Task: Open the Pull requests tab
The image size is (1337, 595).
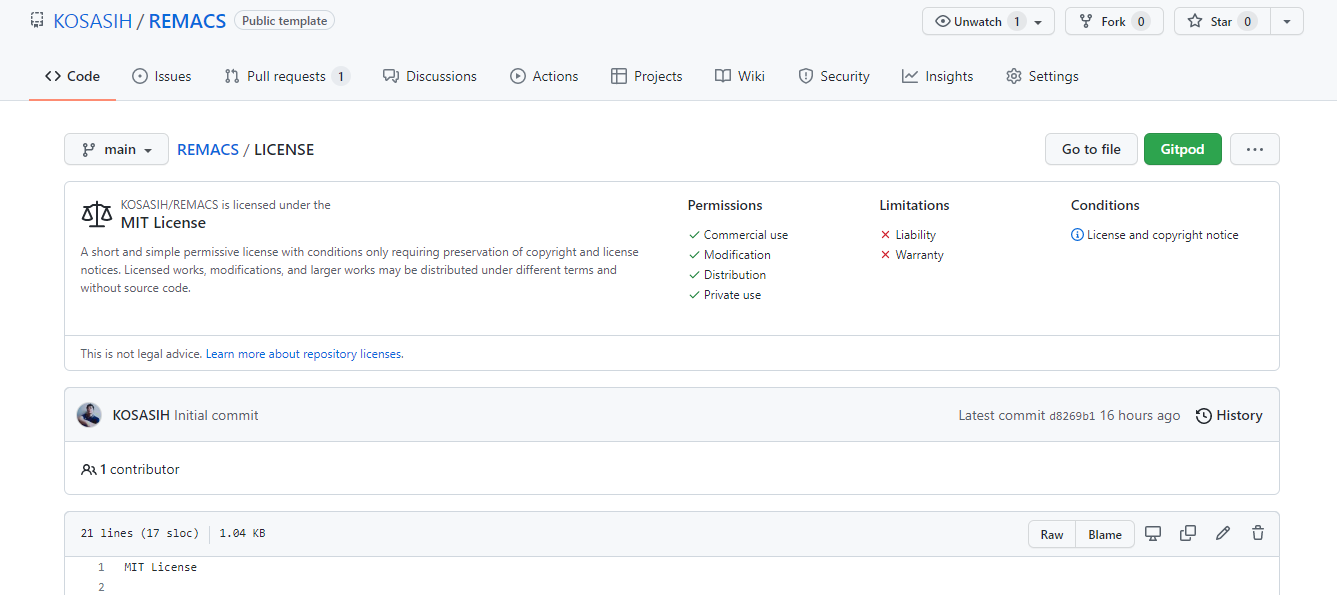Action: coord(287,76)
